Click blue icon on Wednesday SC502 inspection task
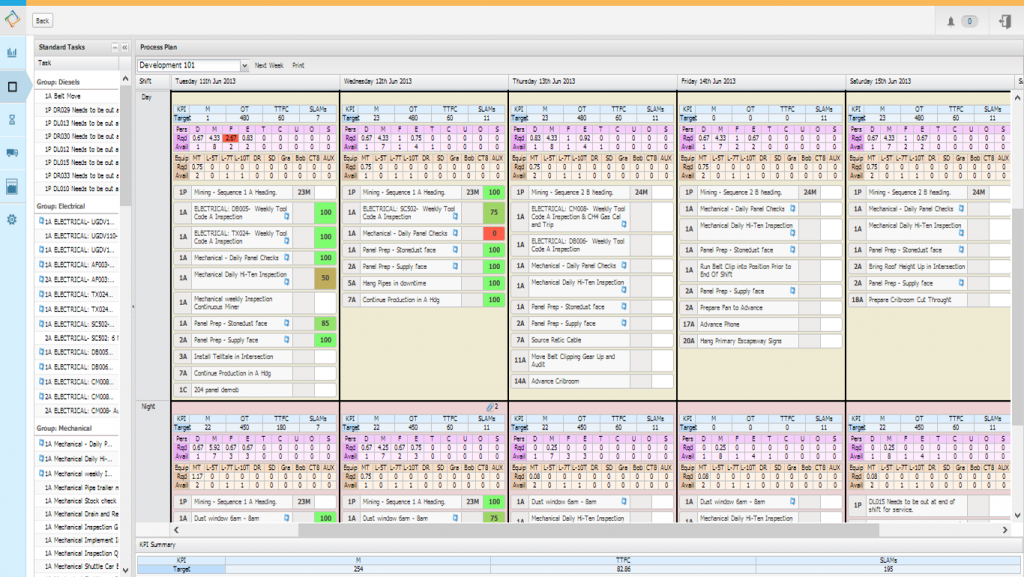Image resolution: width=1024 pixels, height=577 pixels. pos(455,217)
